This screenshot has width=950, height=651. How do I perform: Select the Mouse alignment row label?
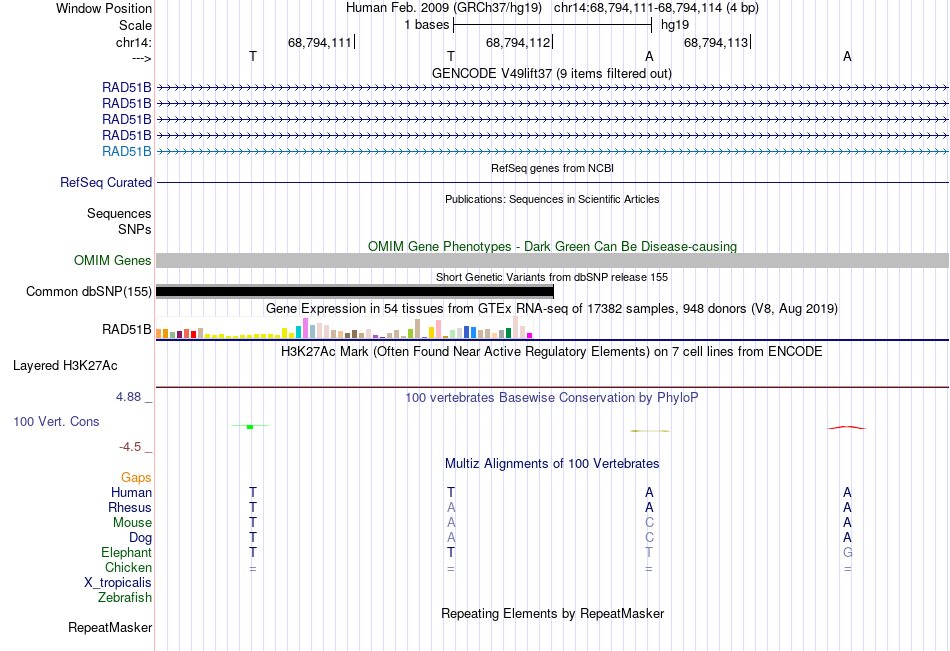[132, 522]
